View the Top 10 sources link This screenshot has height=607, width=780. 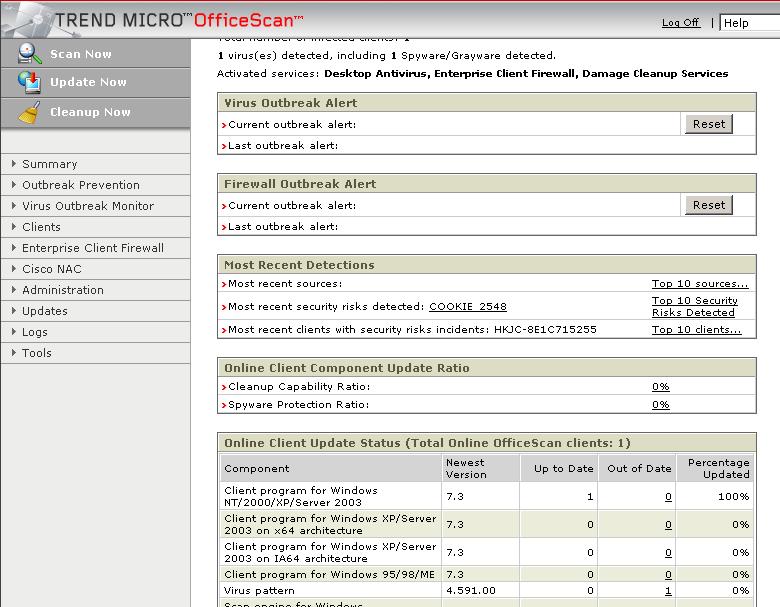(699, 284)
